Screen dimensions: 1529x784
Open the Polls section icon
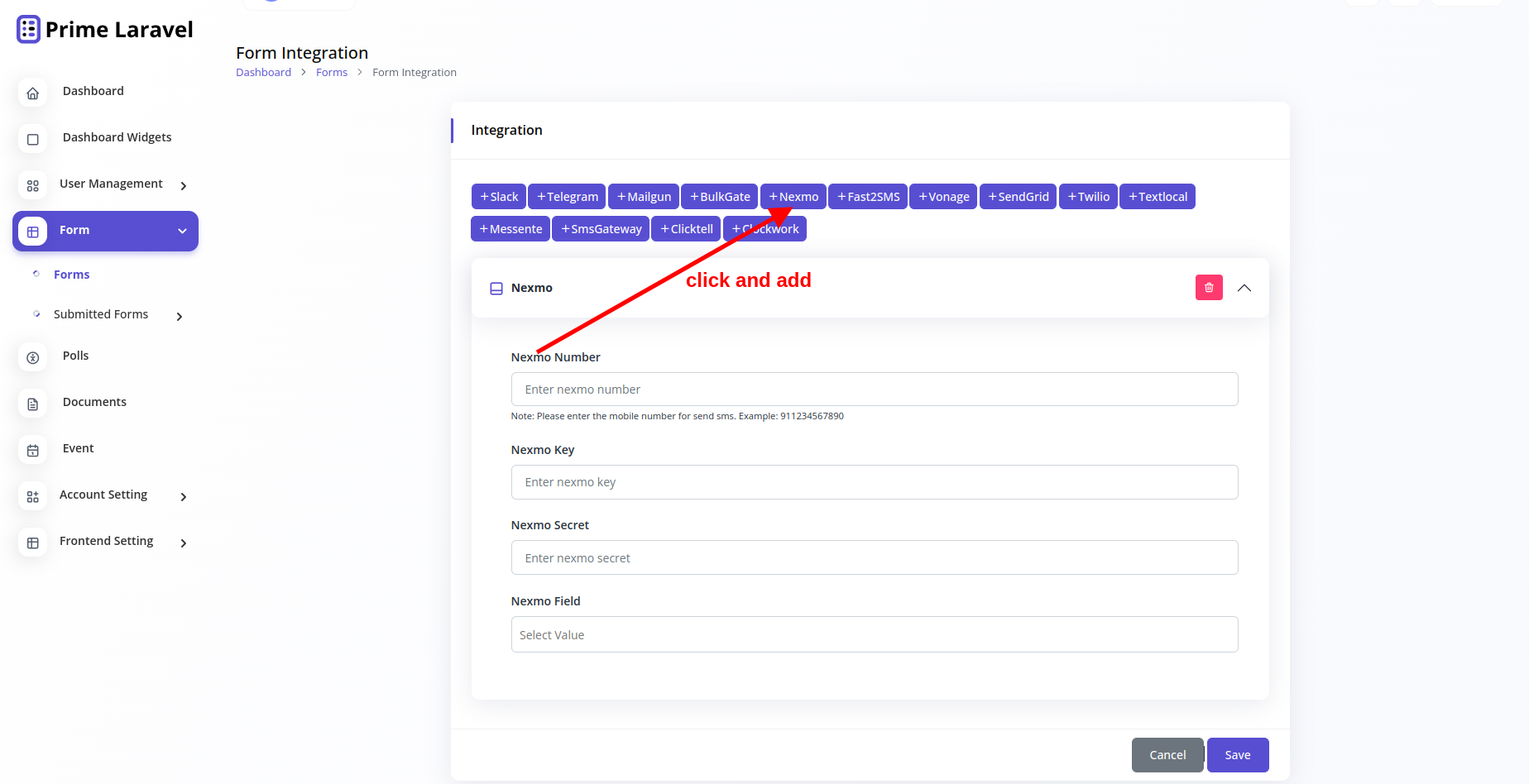[32, 357]
